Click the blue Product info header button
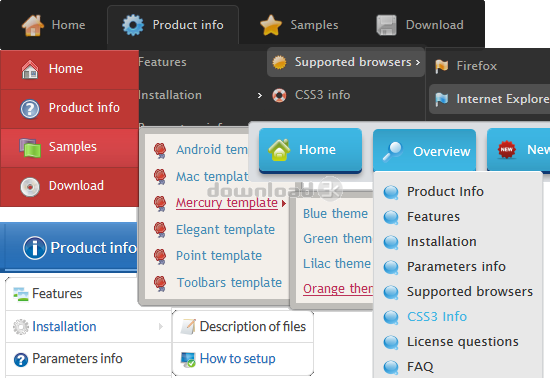The height and width of the screenshot is (378, 550). pos(69,247)
